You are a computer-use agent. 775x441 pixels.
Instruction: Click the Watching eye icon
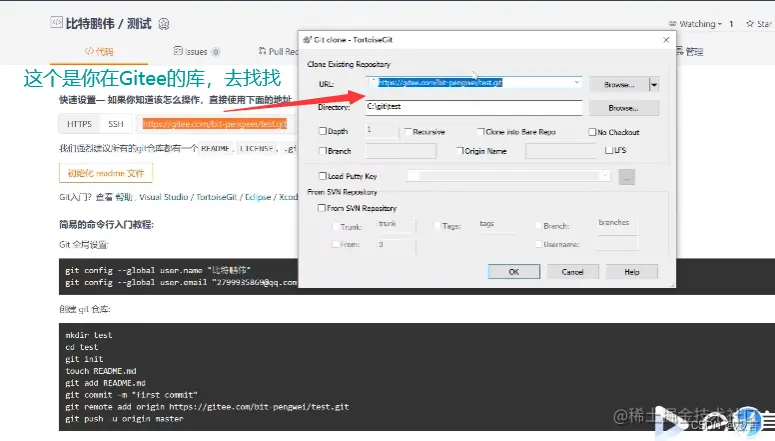coord(672,24)
